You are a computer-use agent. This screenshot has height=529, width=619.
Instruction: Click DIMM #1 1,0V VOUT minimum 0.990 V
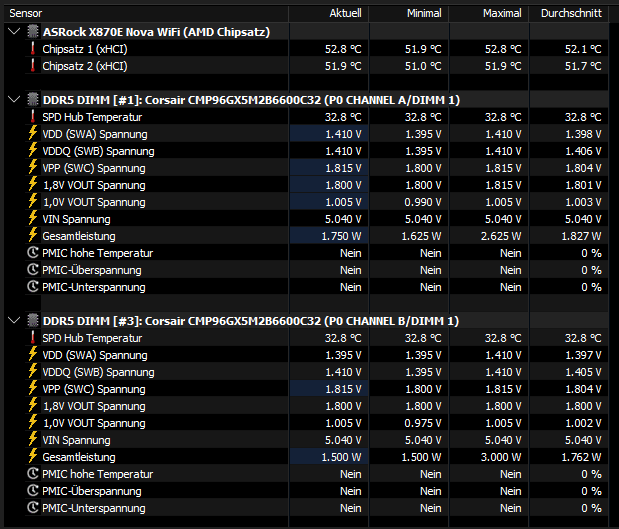click(x=422, y=202)
